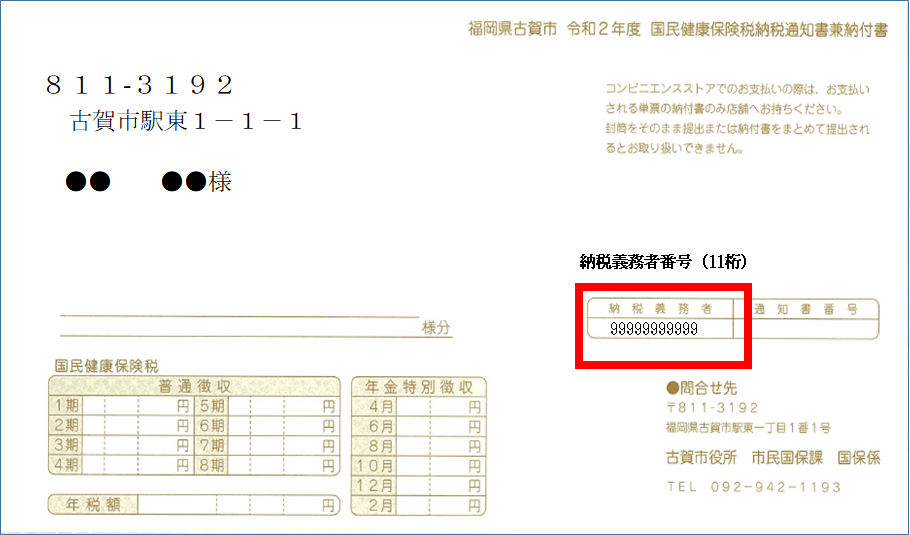Click the '●問合せ先' heading
The image size is (910, 535).
coord(701,388)
